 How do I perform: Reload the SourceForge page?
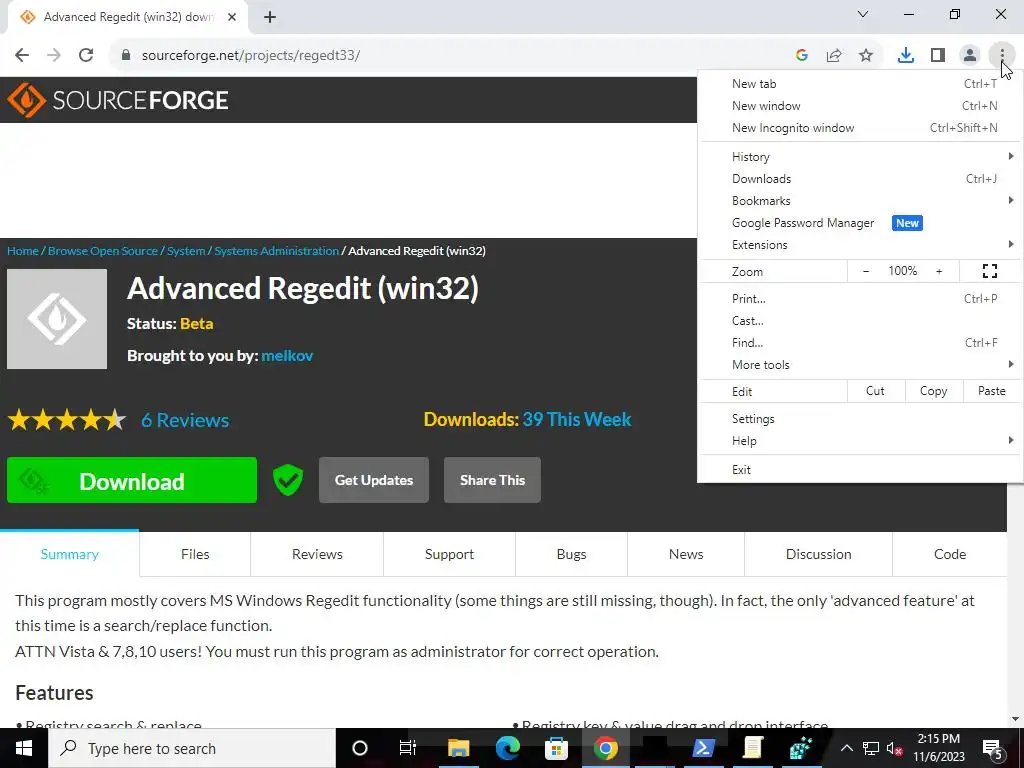(86, 55)
